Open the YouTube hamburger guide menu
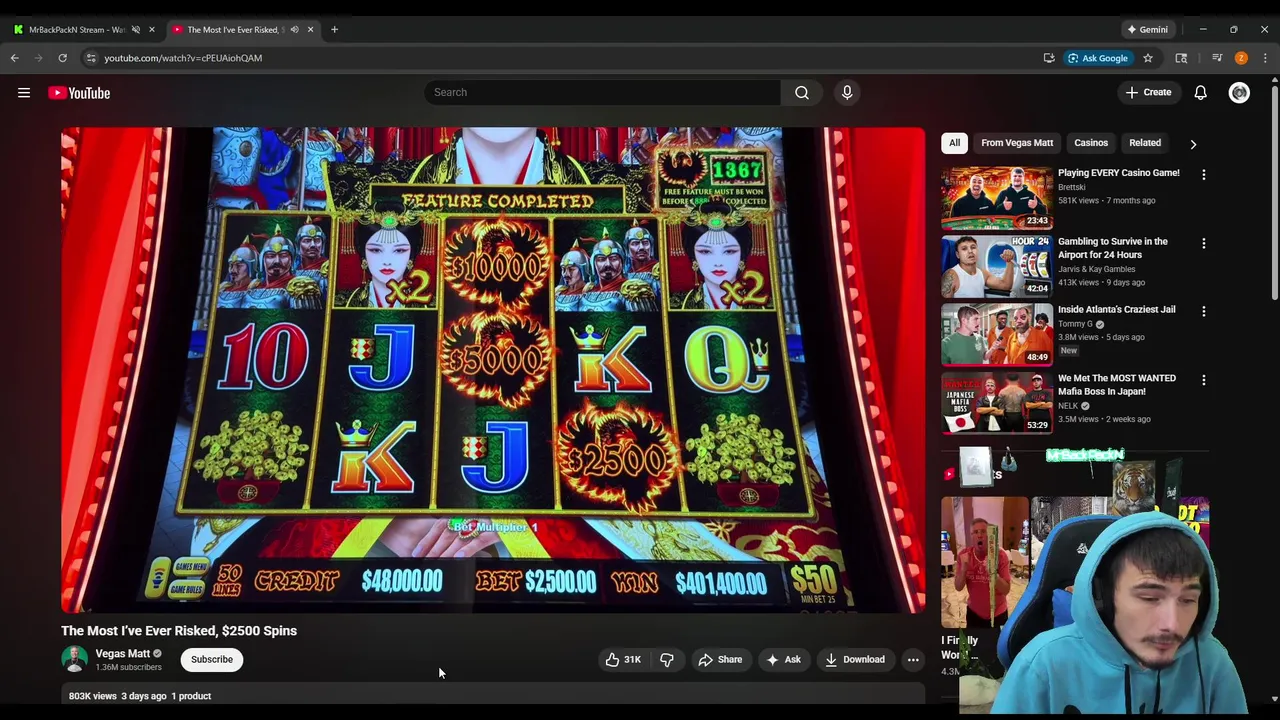The height and width of the screenshot is (720, 1280). pos(23,93)
